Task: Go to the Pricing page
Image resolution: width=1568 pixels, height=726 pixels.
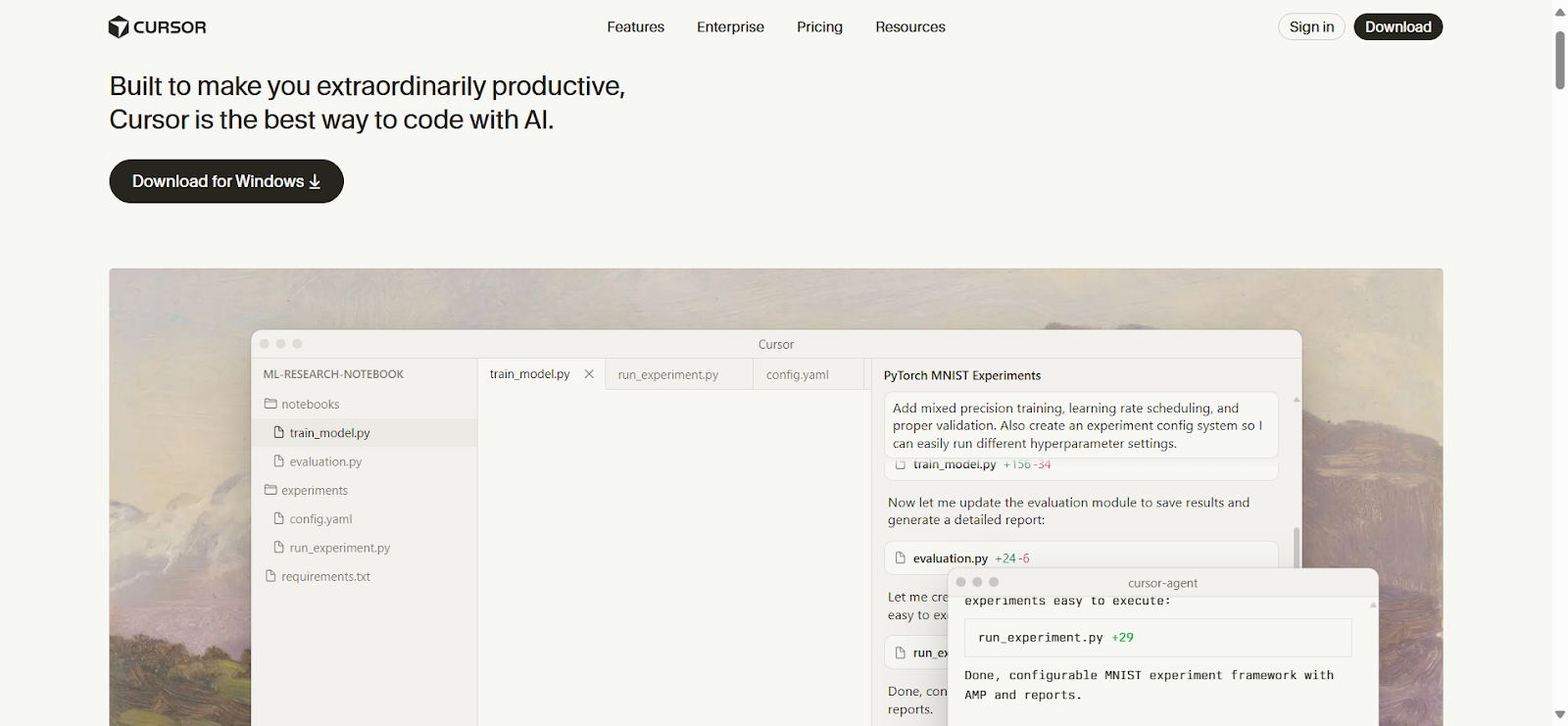Action: point(819,27)
